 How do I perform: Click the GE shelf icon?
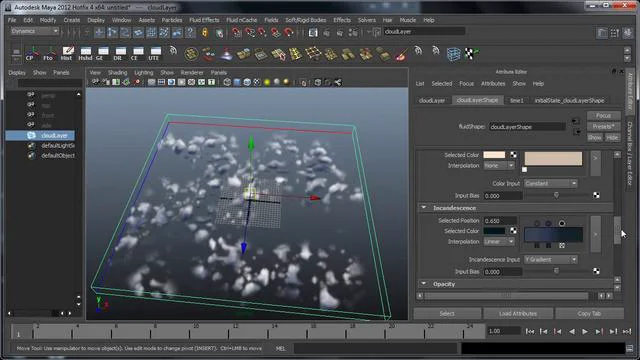pos(102,53)
